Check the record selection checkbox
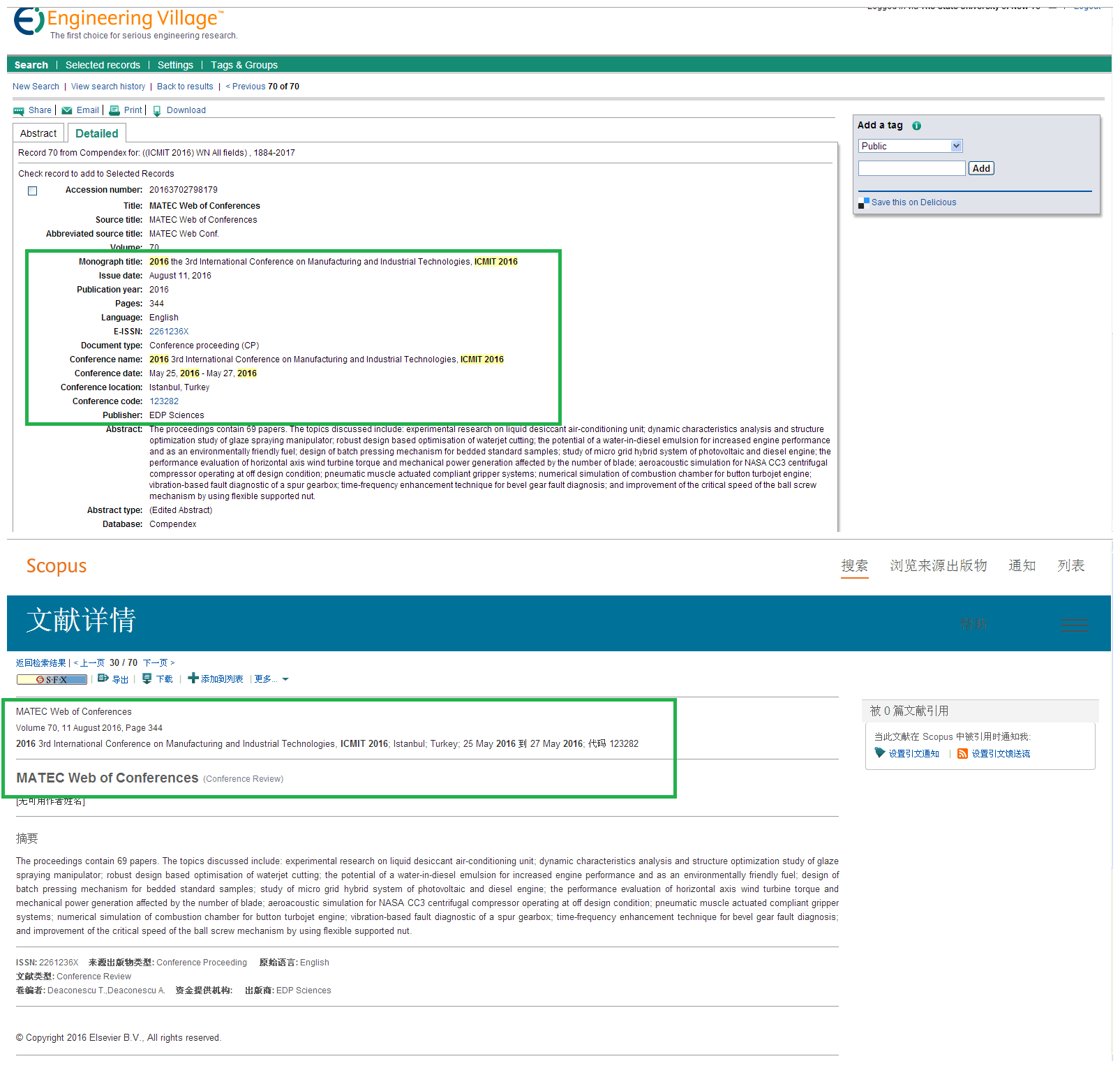The width and height of the screenshot is (1120, 1068). pos(32,191)
